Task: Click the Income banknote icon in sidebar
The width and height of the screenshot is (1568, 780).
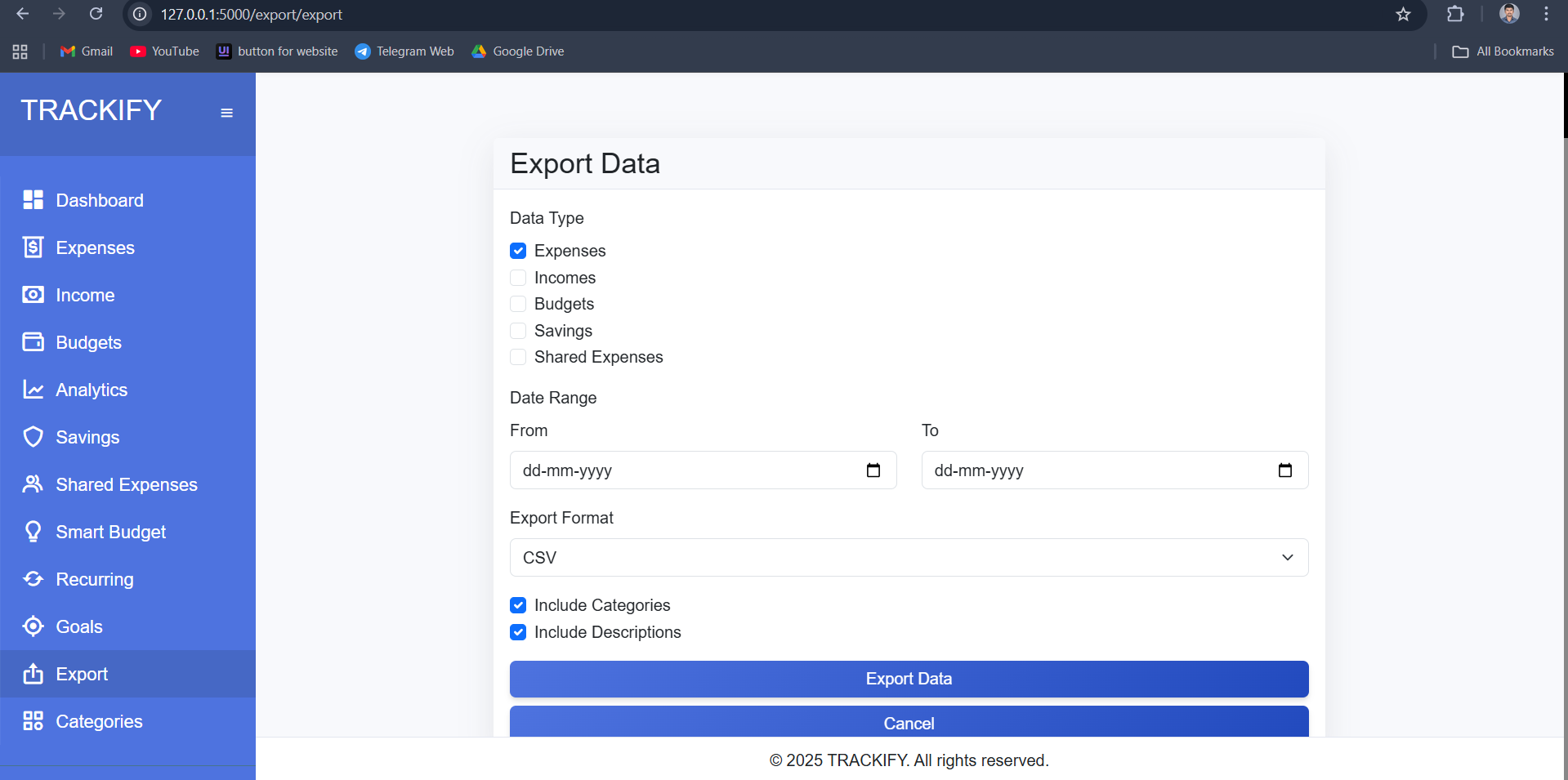Action: pos(33,295)
